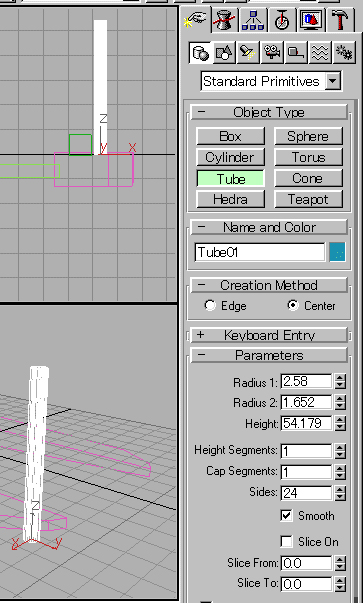Collapse the Creation Method rollout
This screenshot has height=603, width=363.
pyautogui.click(x=269, y=285)
